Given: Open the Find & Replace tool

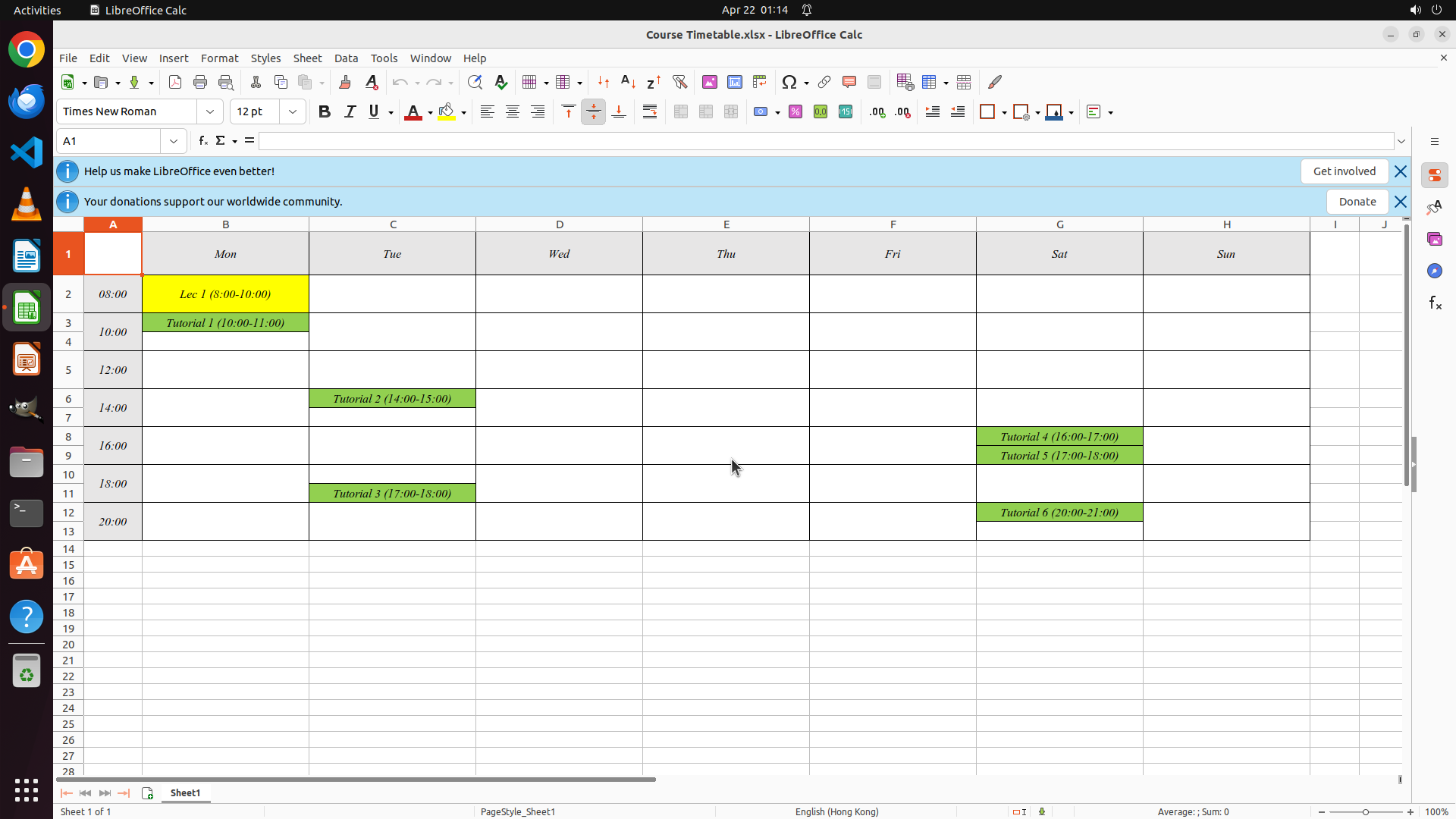Looking at the screenshot, I should [475, 82].
